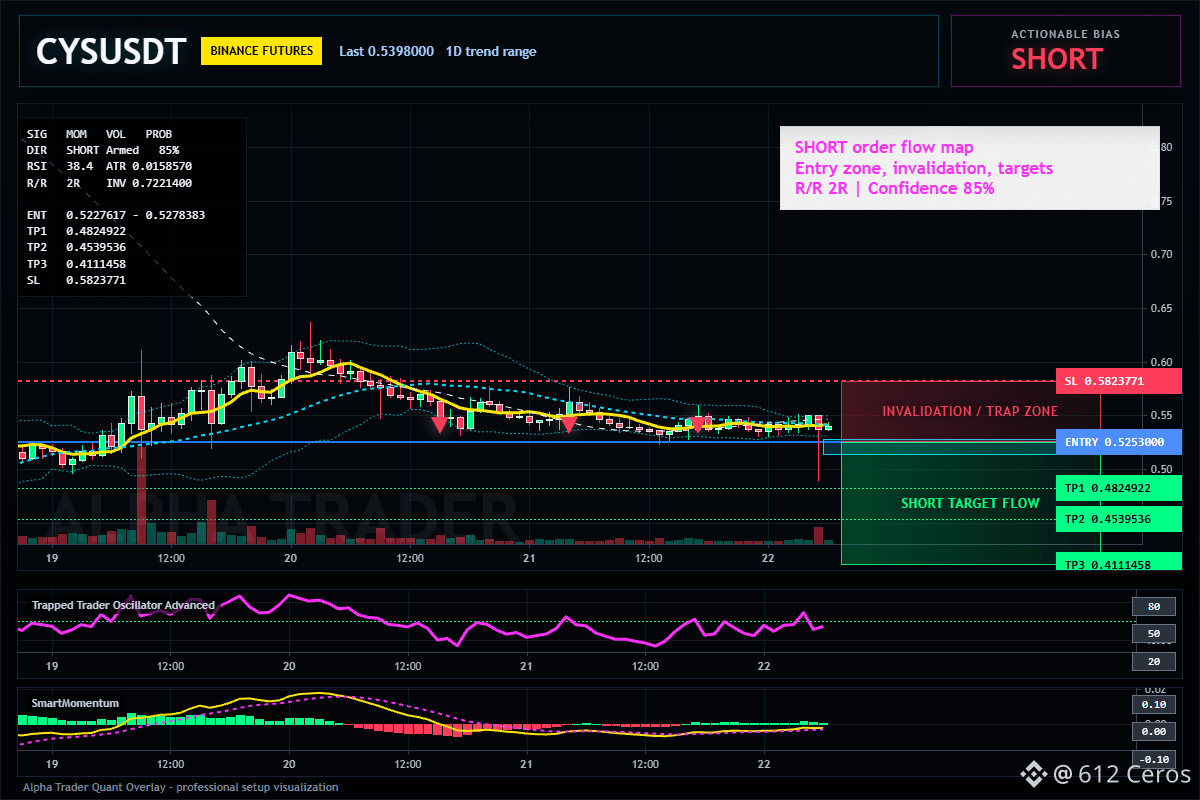Click the oscillator 50 level label
The width and height of the screenshot is (1200, 800).
(1153, 633)
